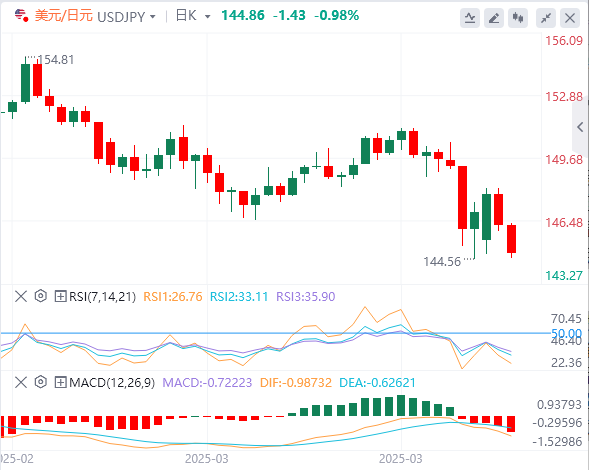Remove the RSI indicator with X
The image size is (589, 470).
21,296
